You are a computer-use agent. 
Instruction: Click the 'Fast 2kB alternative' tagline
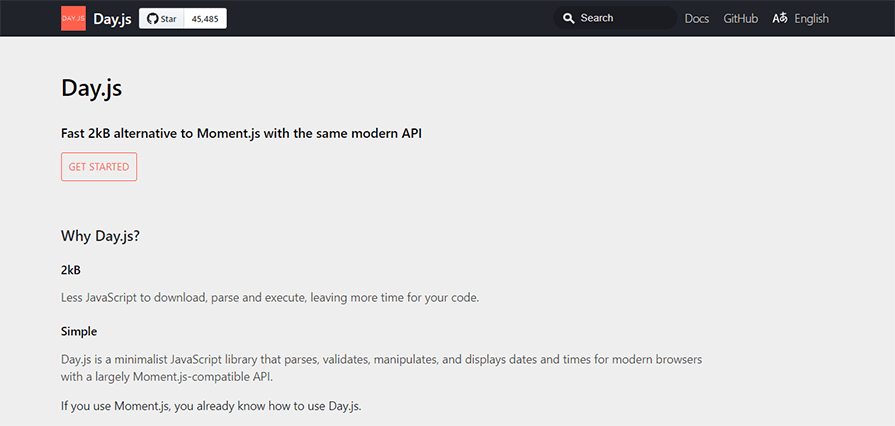pos(241,133)
